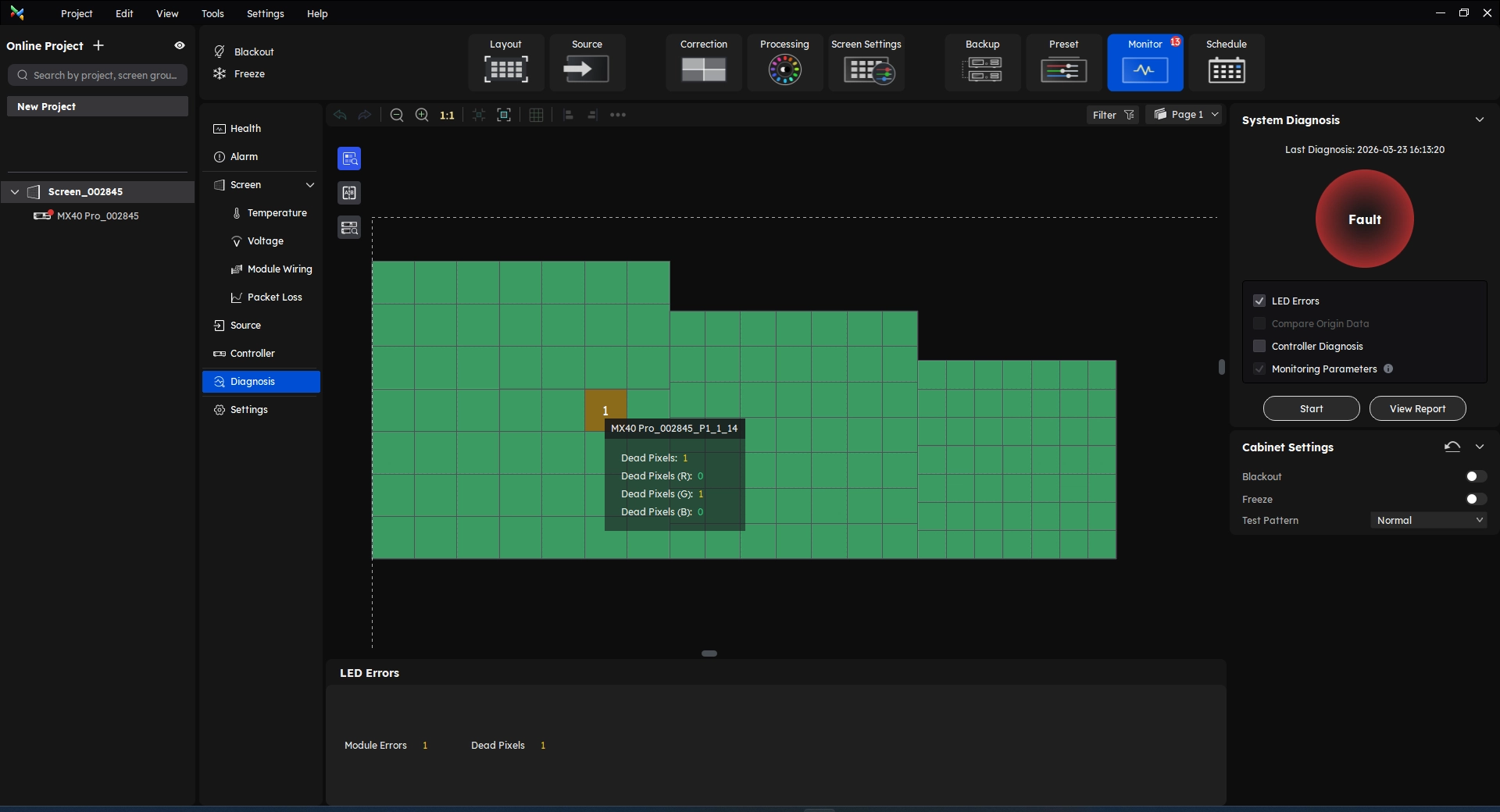1500x812 pixels.
Task: Click the undo arrow in canvas toolbar
Action: pos(340,115)
